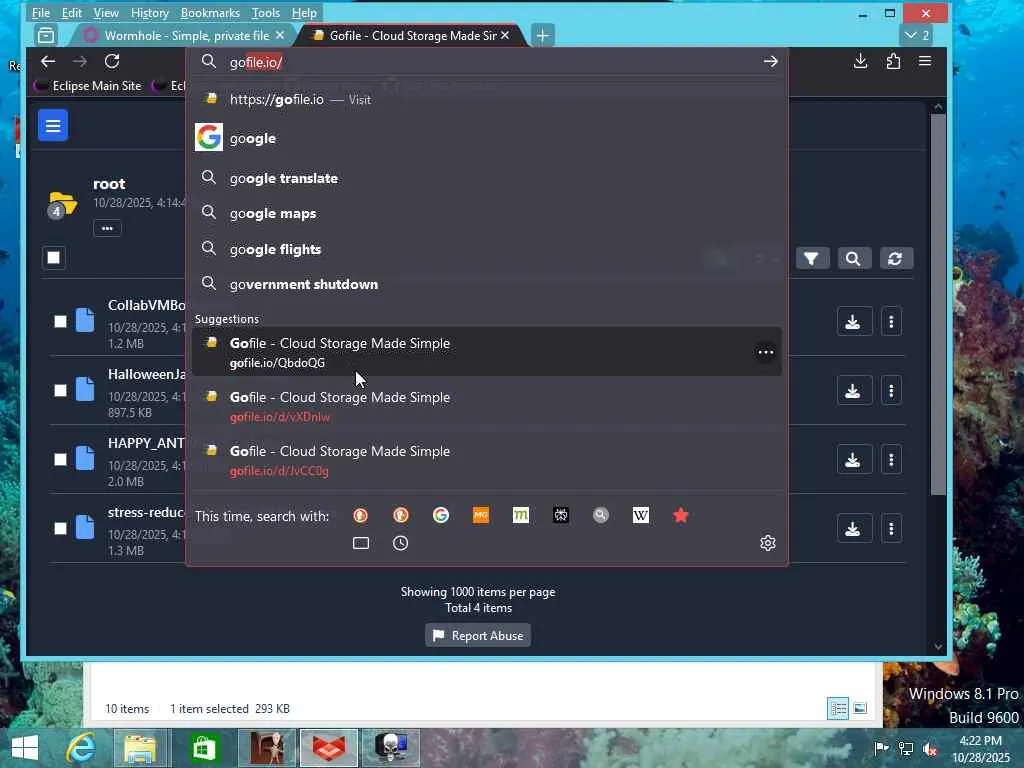
Task: Click the Report Abuse button
Action: pyautogui.click(x=478, y=635)
